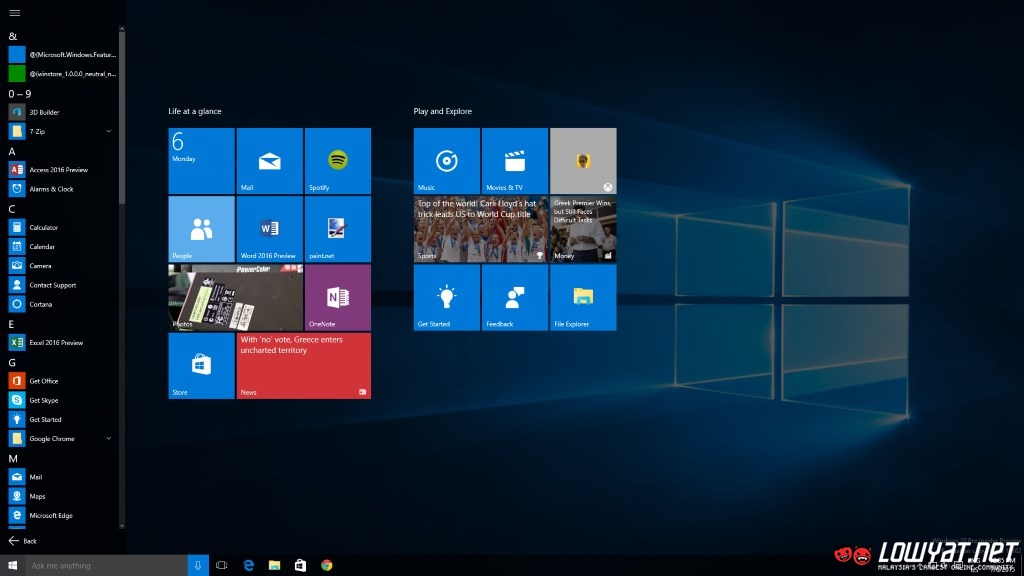Open Word 2016 Preview tile
Image resolution: width=1024 pixels, height=576 pixels.
tap(269, 229)
